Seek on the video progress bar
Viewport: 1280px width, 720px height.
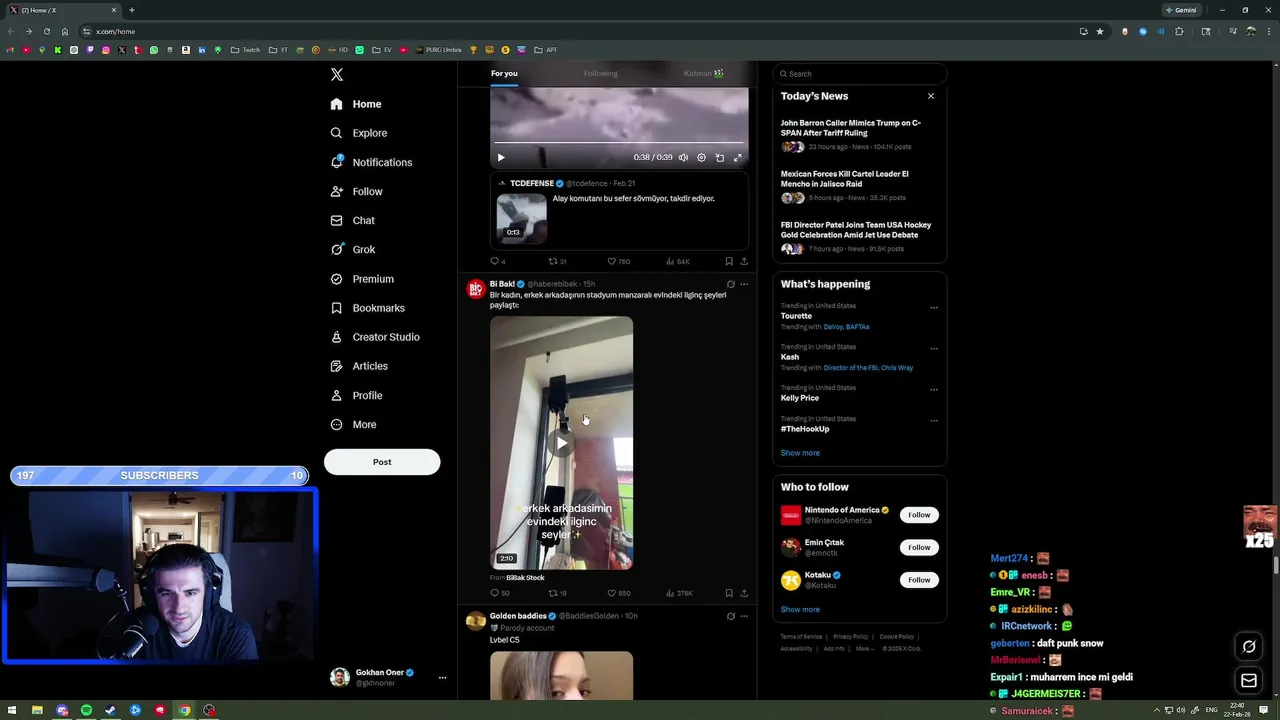coord(619,143)
